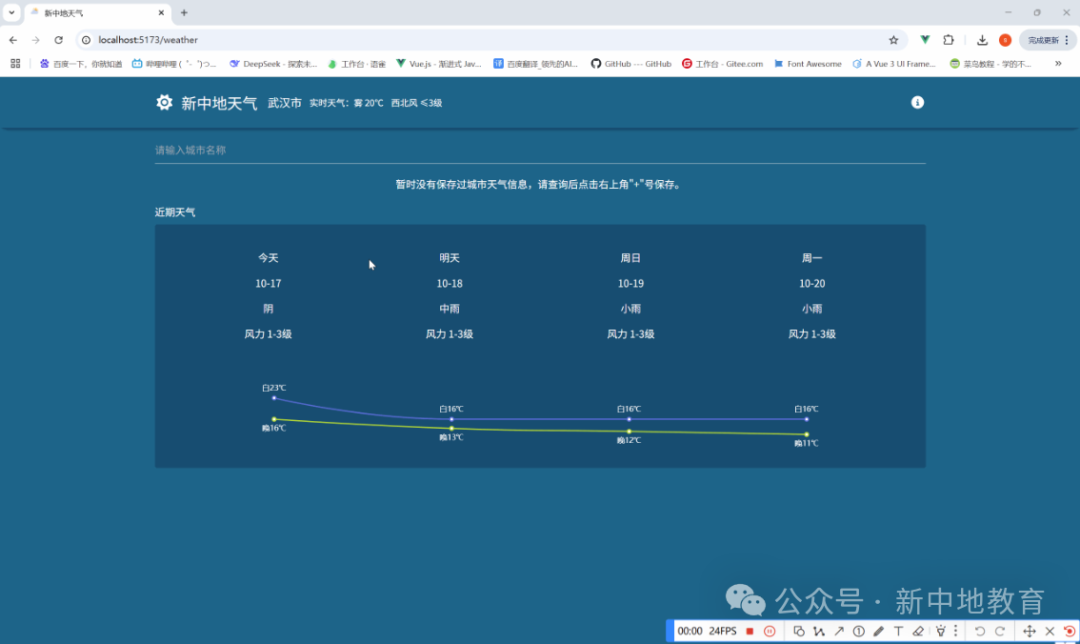This screenshot has width=1080, height=644.
Task: Open the tab search dropdown arrow
Action: [12, 12]
